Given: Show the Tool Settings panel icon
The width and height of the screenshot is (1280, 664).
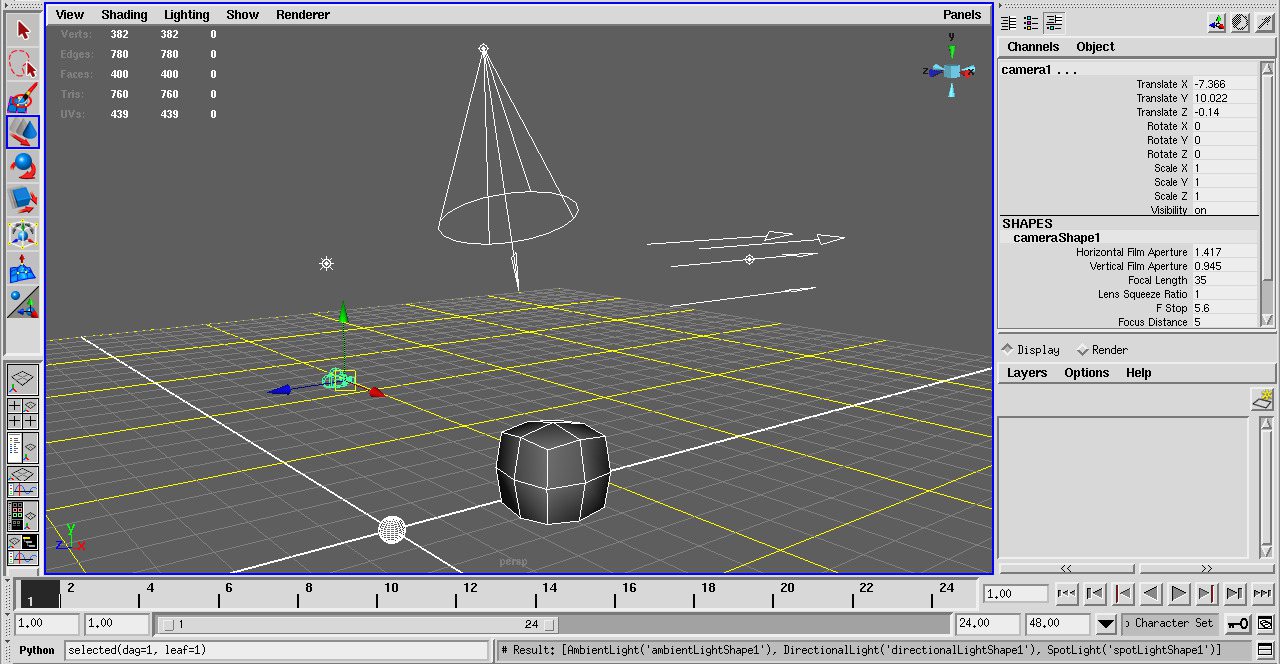Looking at the screenshot, I should 1031,23.
